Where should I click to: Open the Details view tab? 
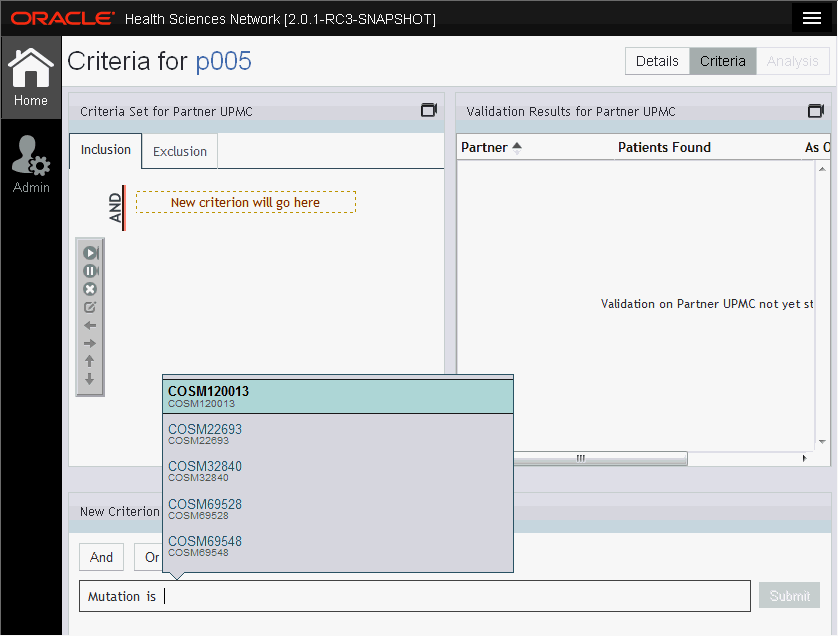[x=657, y=61]
